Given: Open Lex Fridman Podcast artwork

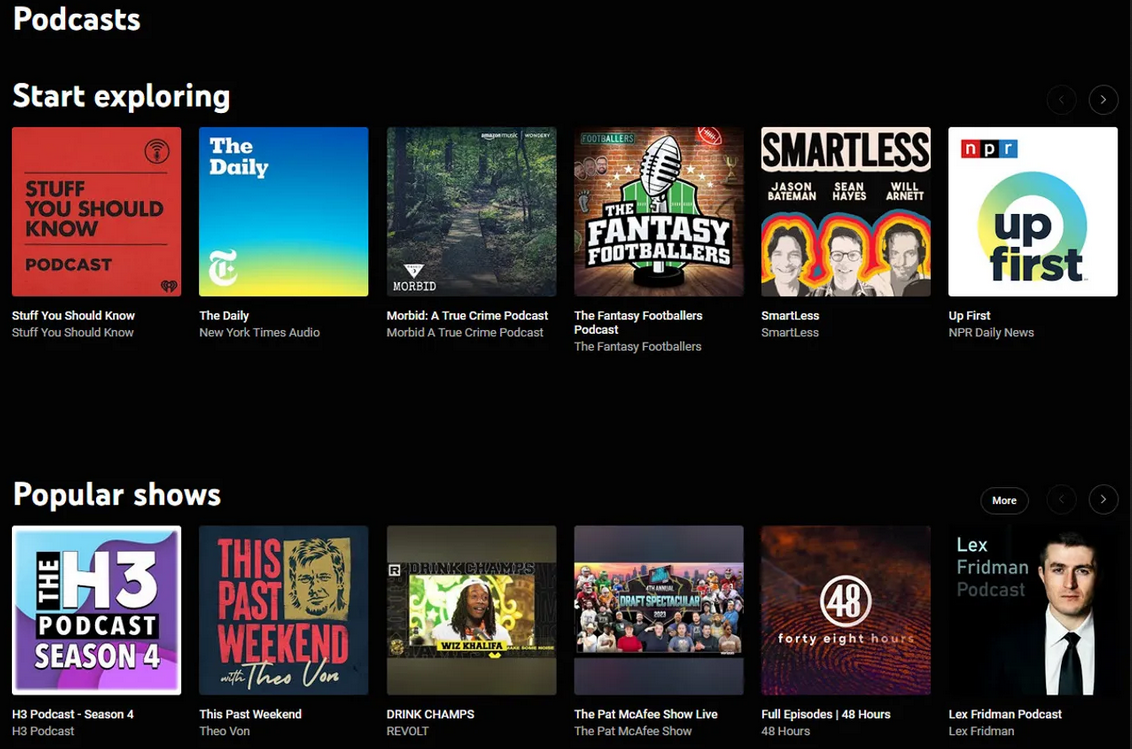Looking at the screenshot, I should pyautogui.click(x=1033, y=610).
